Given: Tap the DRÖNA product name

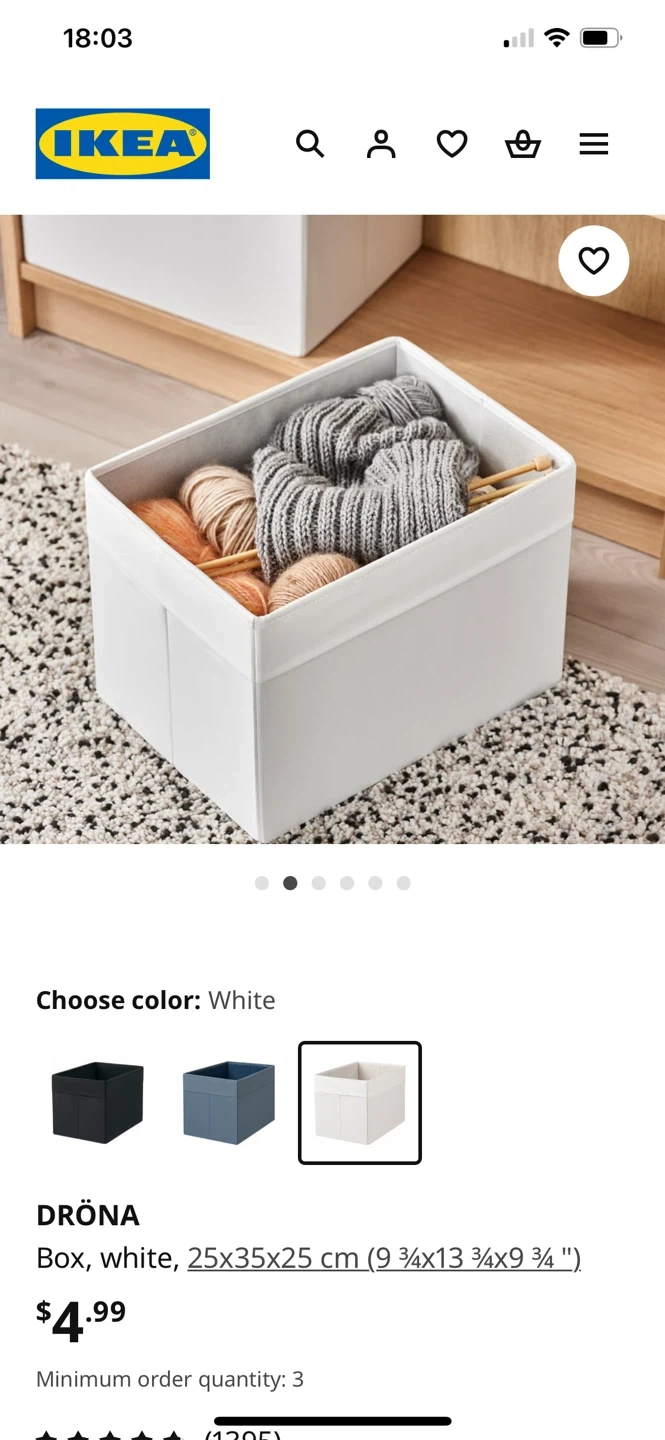Looking at the screenshot, I should click(88, 1216).
